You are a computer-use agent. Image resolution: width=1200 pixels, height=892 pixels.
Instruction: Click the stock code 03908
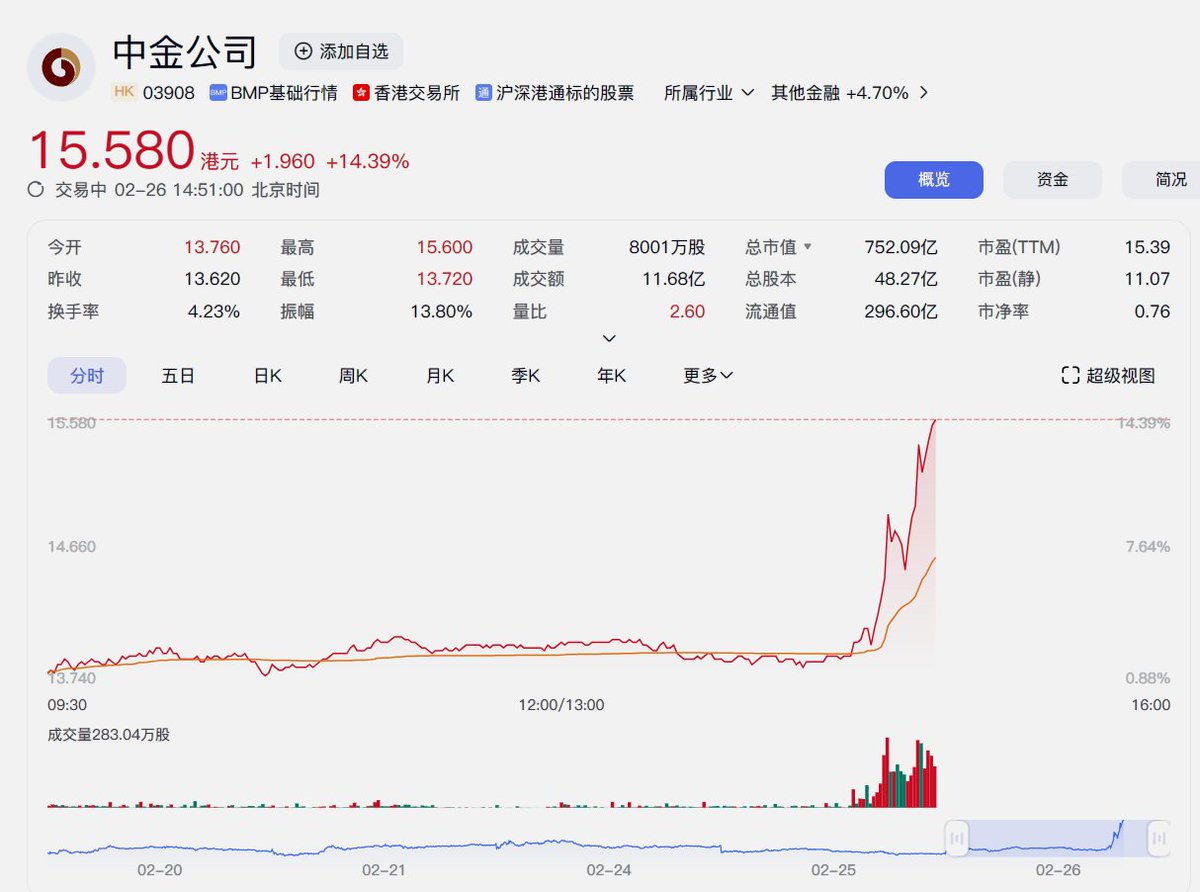click(x=169, y=93)
